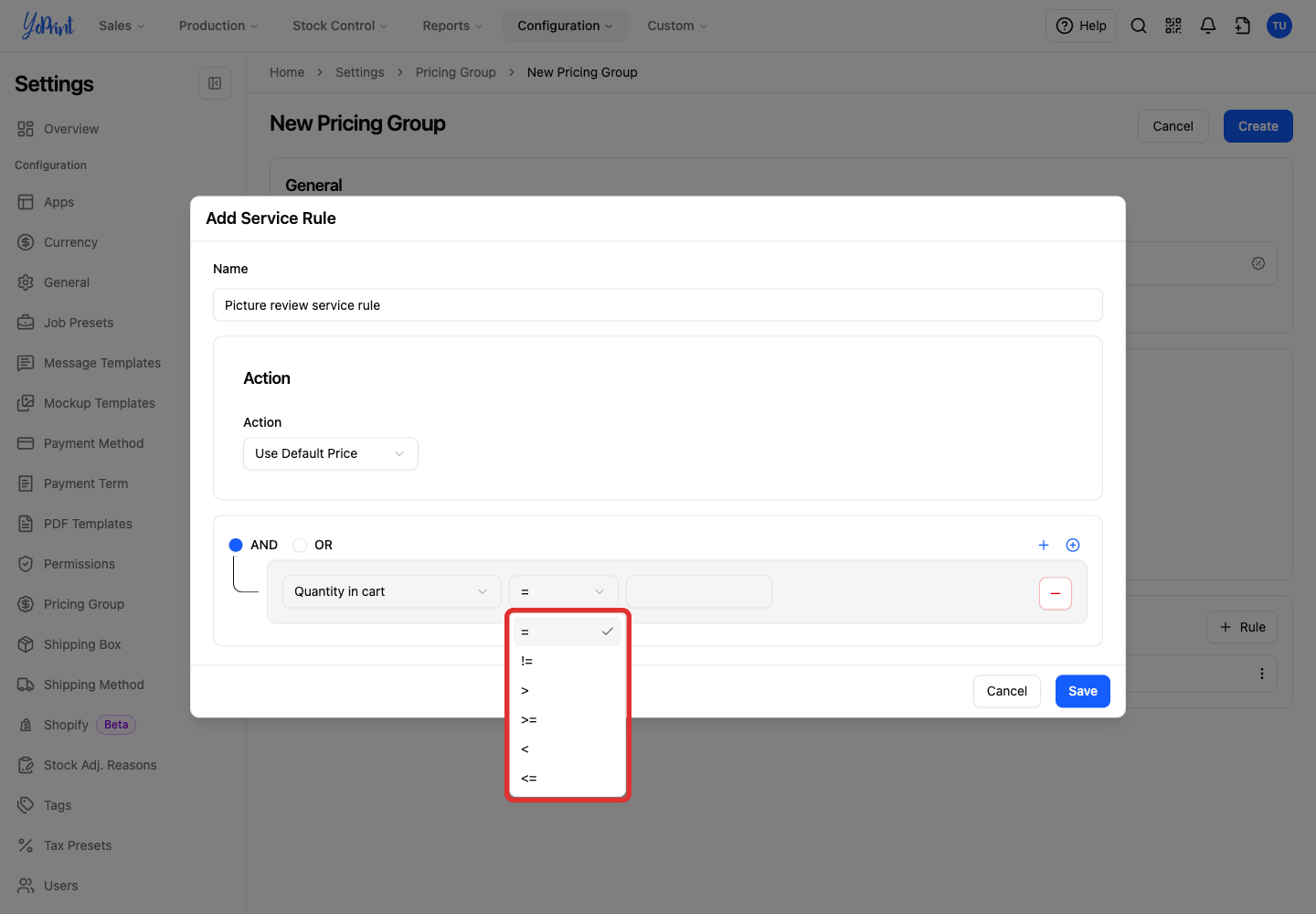Screen dimensions: 1316x914
Task: Expand the Production menu
Action: pyautogui.click(x=218, y=26)
